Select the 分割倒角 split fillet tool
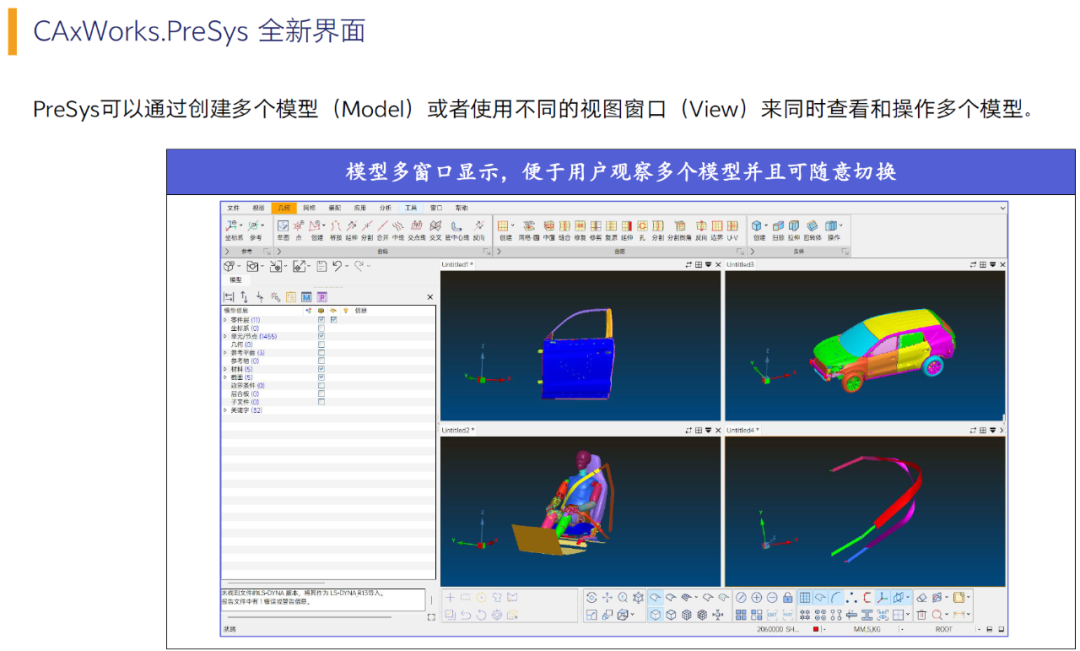1080x651 pixels. pos(679,229)
